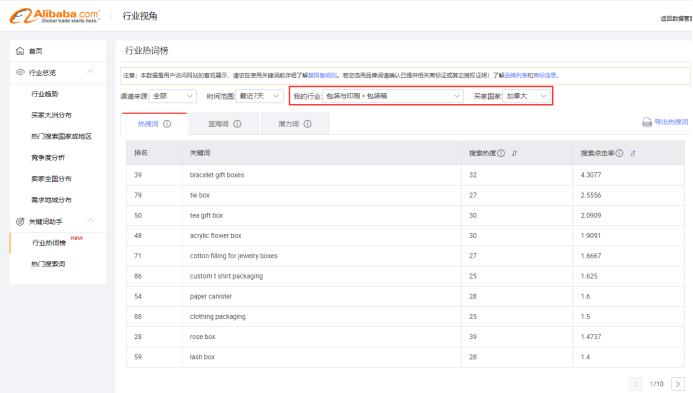Click the 排名 column header

pyautogui.click(x=141, y=153)
